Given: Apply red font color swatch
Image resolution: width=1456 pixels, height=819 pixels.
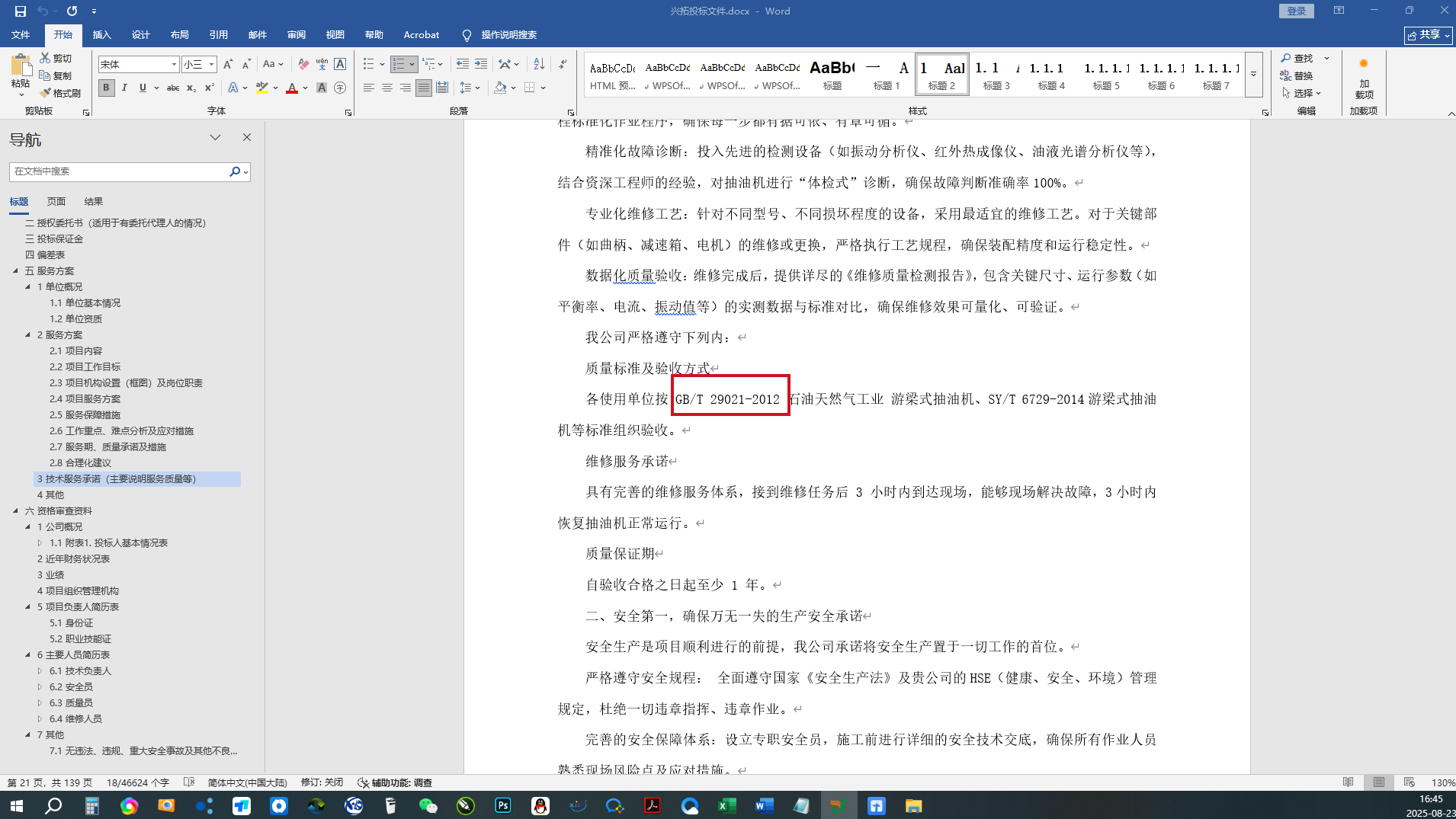Looking at the screenshot, I should point(292,88).
